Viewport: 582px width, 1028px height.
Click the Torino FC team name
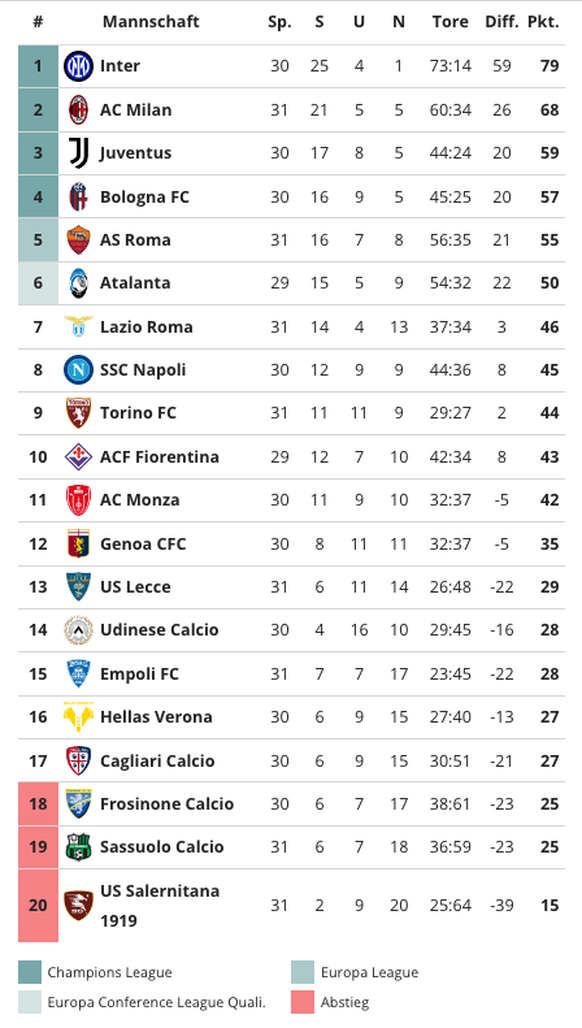tap(138, 413)
